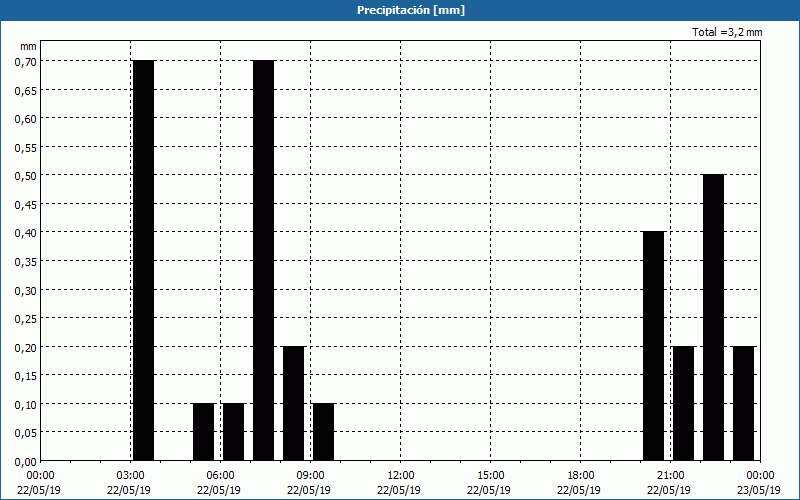
Task: Click the 0,10 bar just after 06:00
Action: (234, 432)
